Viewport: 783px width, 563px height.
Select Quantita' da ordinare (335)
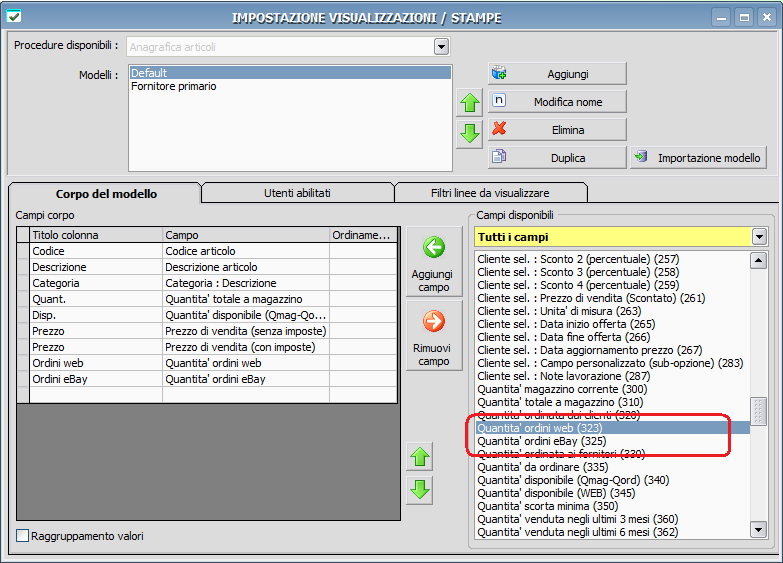point(613,467)
